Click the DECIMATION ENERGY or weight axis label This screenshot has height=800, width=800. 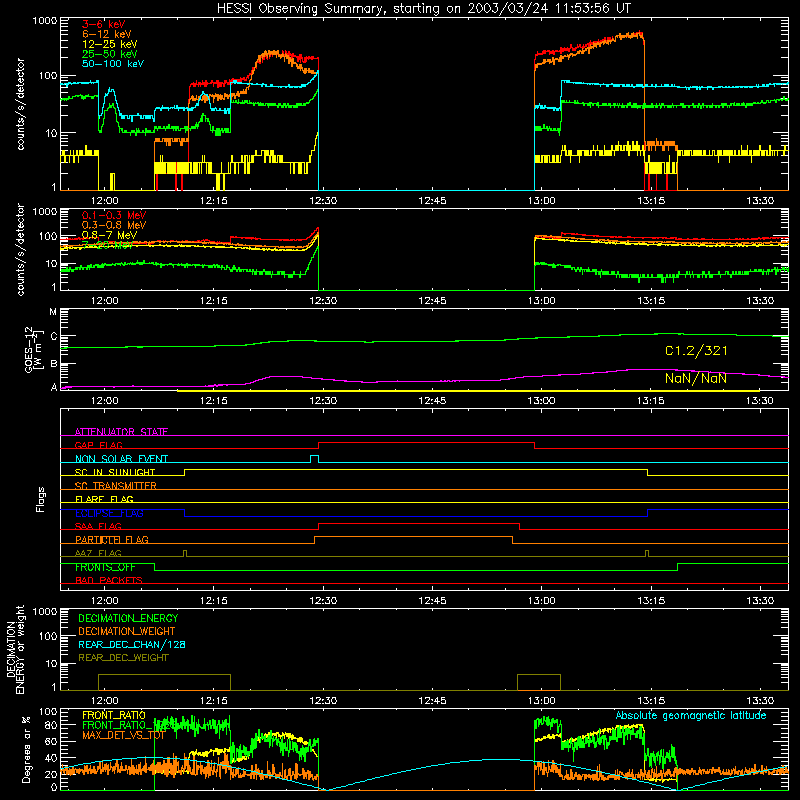pos(15,649)
